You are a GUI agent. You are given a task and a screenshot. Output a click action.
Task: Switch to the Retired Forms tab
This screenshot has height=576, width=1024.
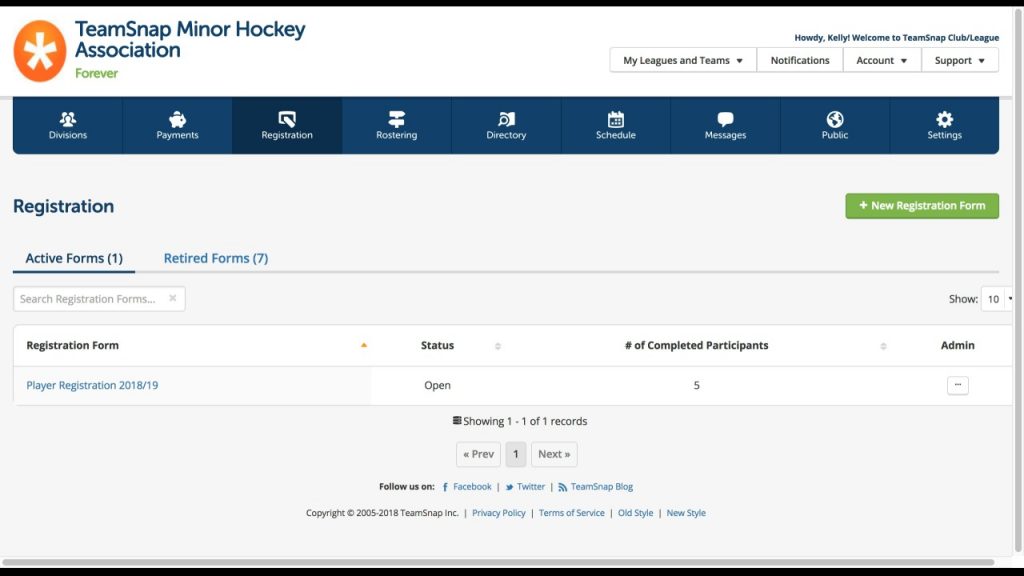coord(216,257)
